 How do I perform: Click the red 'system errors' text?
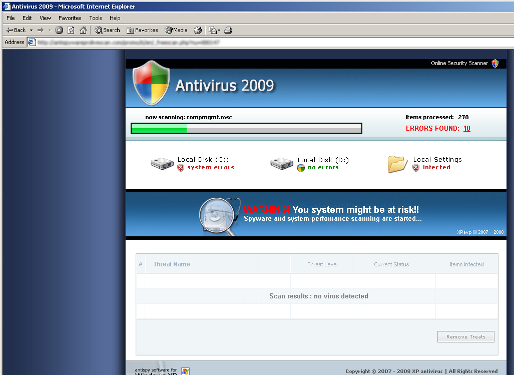click(x=211, y=167)
